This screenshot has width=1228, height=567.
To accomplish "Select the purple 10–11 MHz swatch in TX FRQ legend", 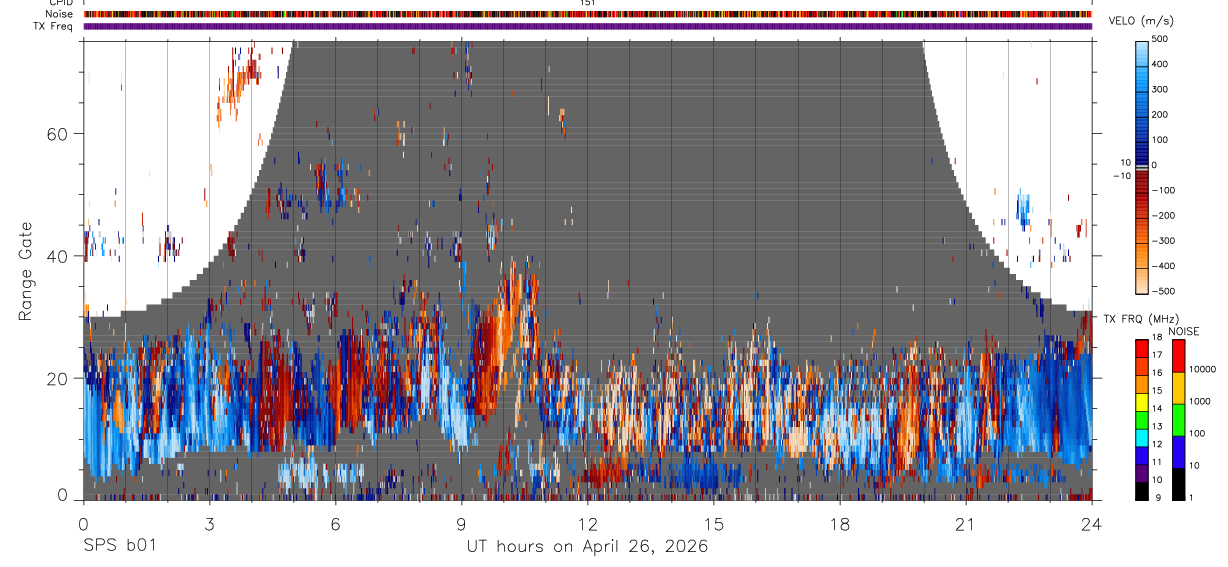I will click(1142, 472).
